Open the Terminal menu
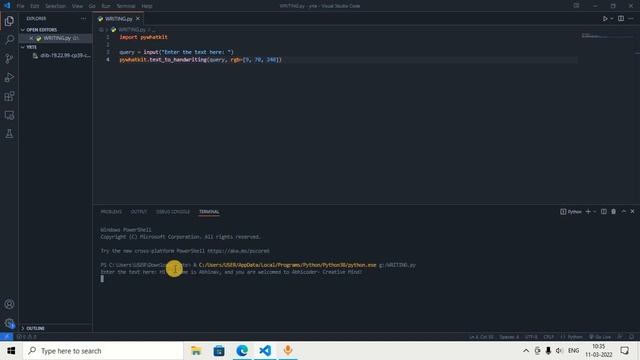Viewport: 640px width, 360px height. coord(126,6)
